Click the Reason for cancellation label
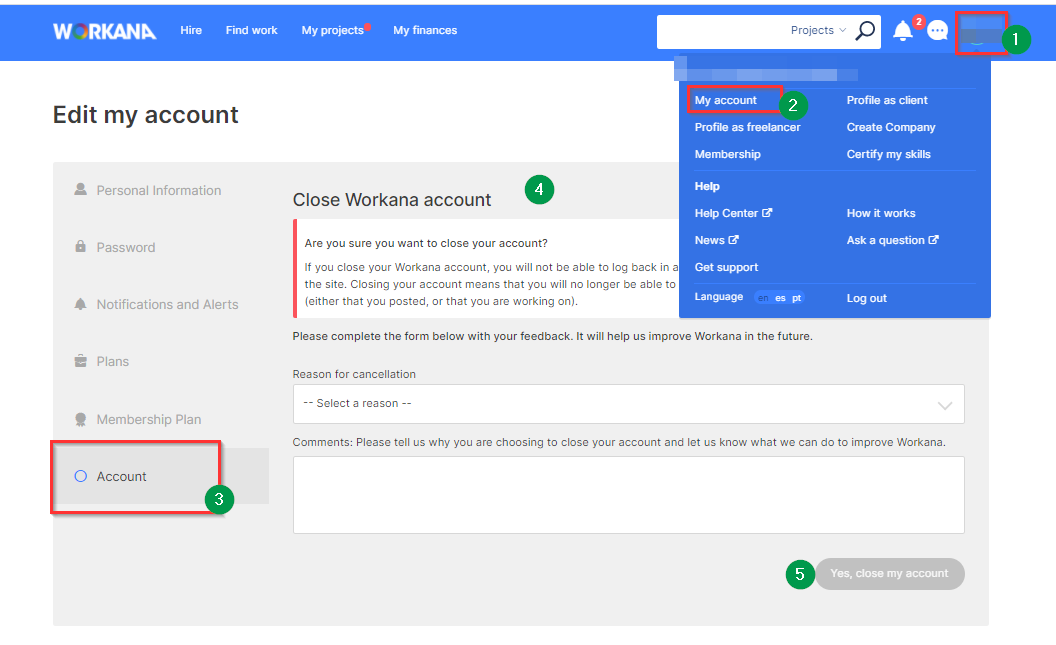 [354, 374]
